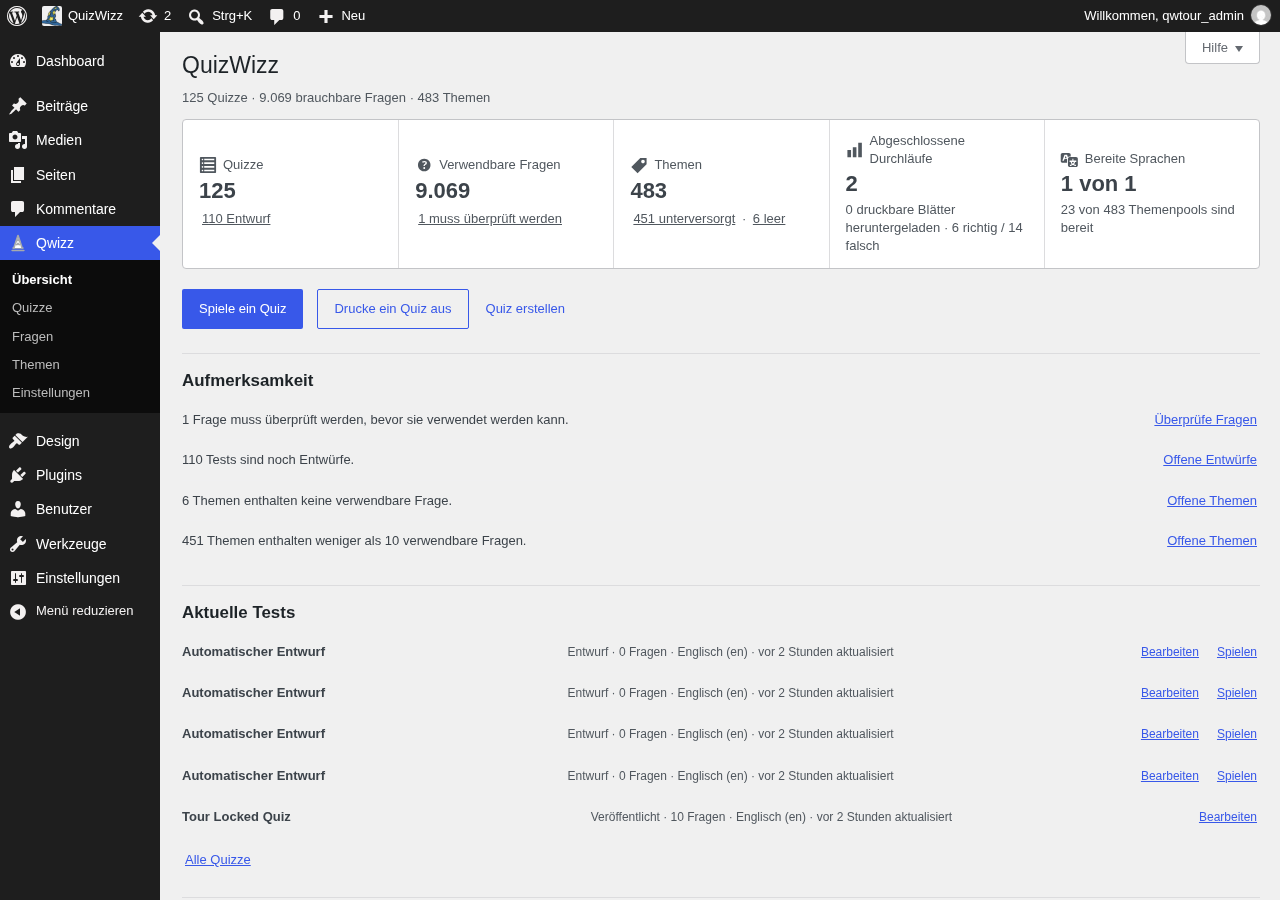1280x900 pixels.
Task: Click the Qwizz wizard hat icon
Action: click(x=18, y=243)
